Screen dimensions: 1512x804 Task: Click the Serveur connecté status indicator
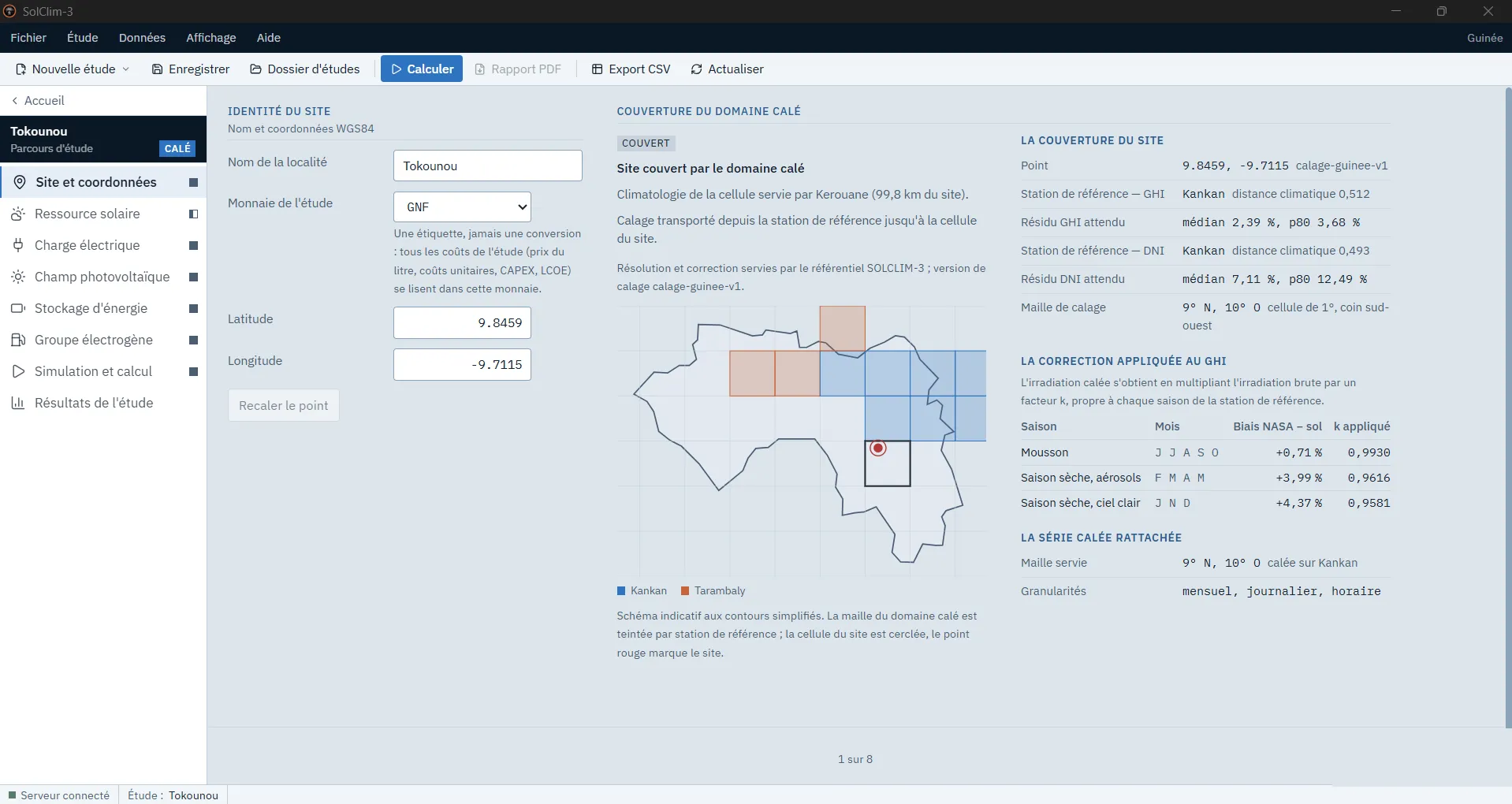[x=59, y=795]
